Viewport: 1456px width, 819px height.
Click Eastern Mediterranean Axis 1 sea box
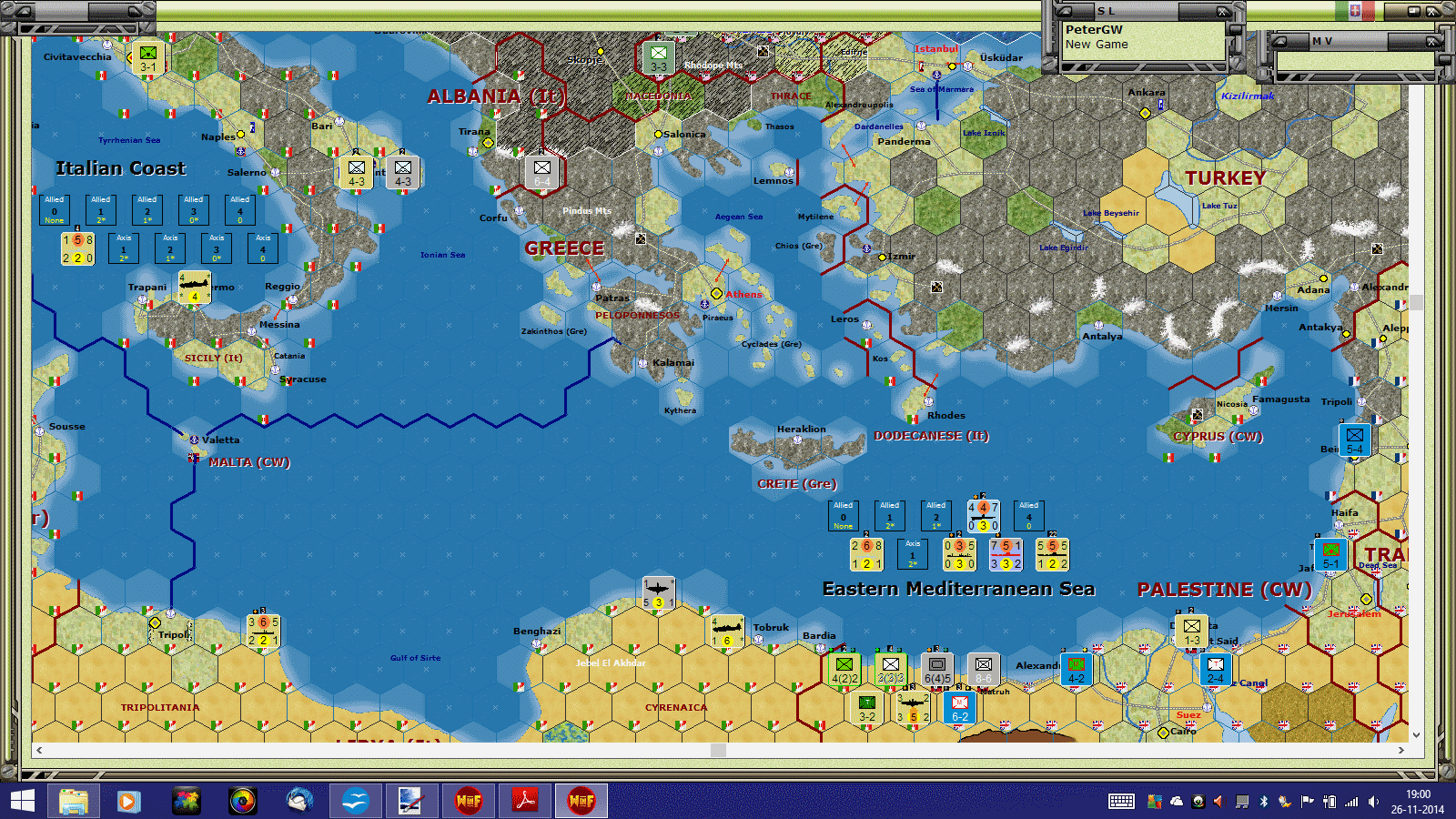tap(913, 554)
